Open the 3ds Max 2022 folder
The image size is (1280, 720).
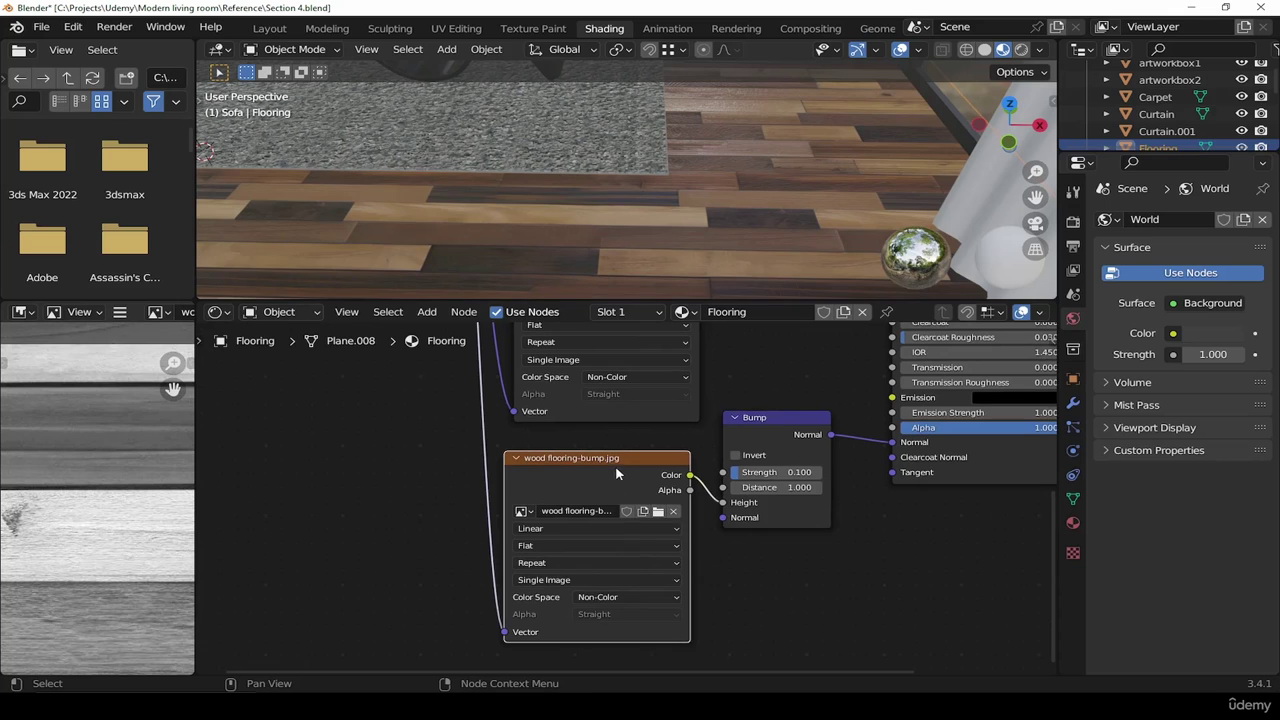coord(42,169)
